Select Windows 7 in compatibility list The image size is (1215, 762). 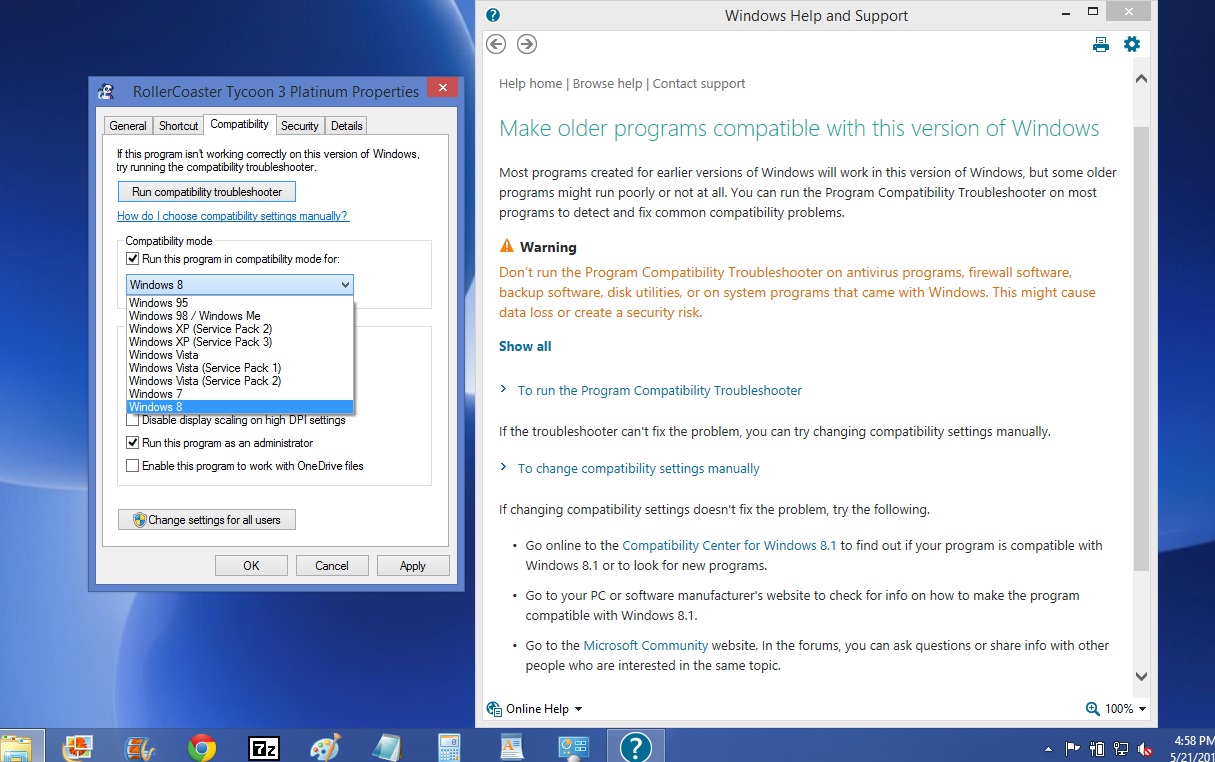156,394
